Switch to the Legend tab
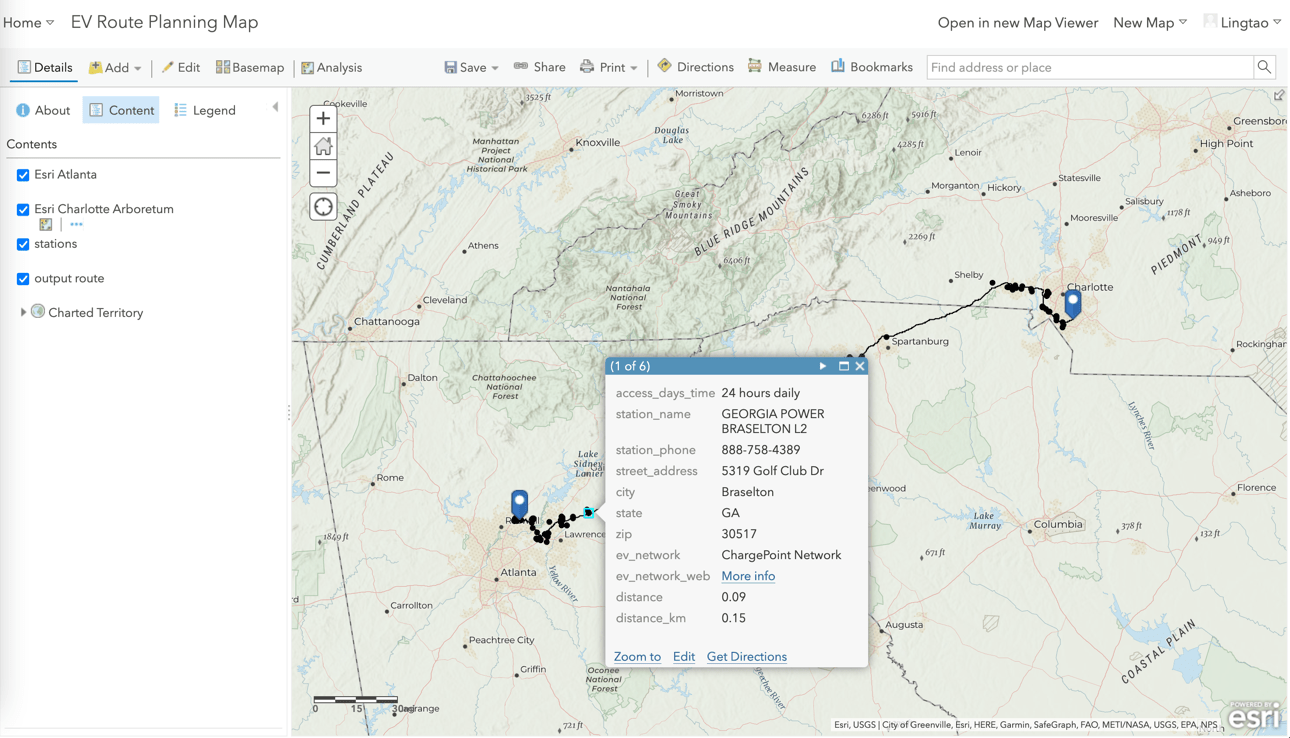The image size is (1290, 738). tap(205, 110)
